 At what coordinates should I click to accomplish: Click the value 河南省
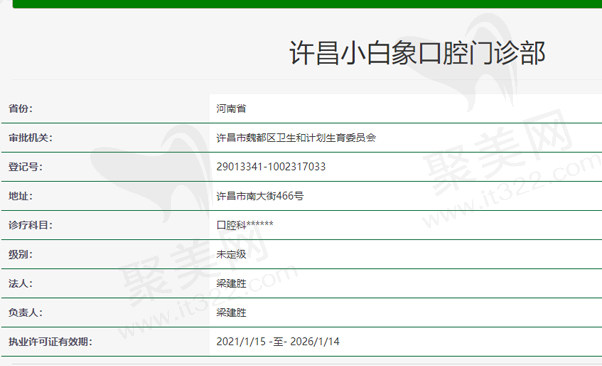(231, 109)
